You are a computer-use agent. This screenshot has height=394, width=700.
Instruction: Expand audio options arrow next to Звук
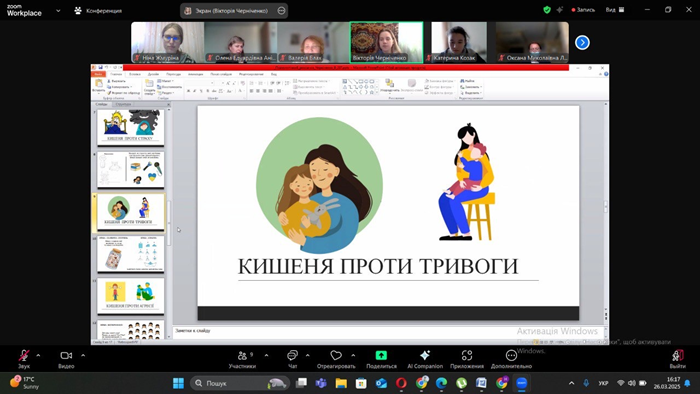coord(38,356)
